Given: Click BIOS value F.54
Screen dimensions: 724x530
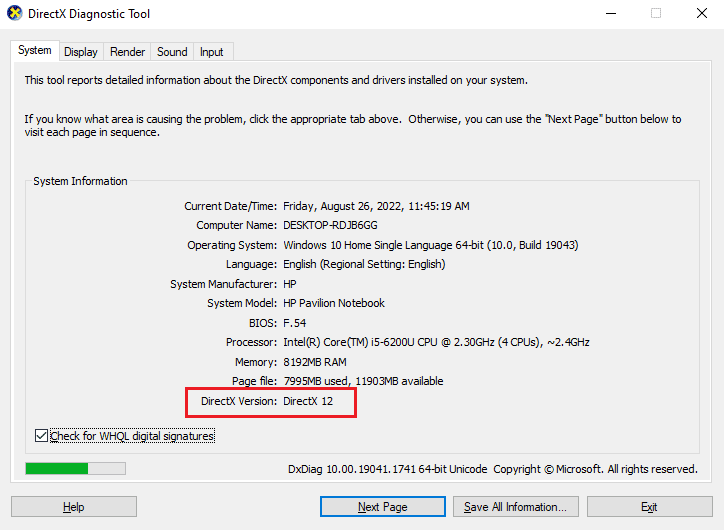Looking at the screenshot, I should pos(295,323).
